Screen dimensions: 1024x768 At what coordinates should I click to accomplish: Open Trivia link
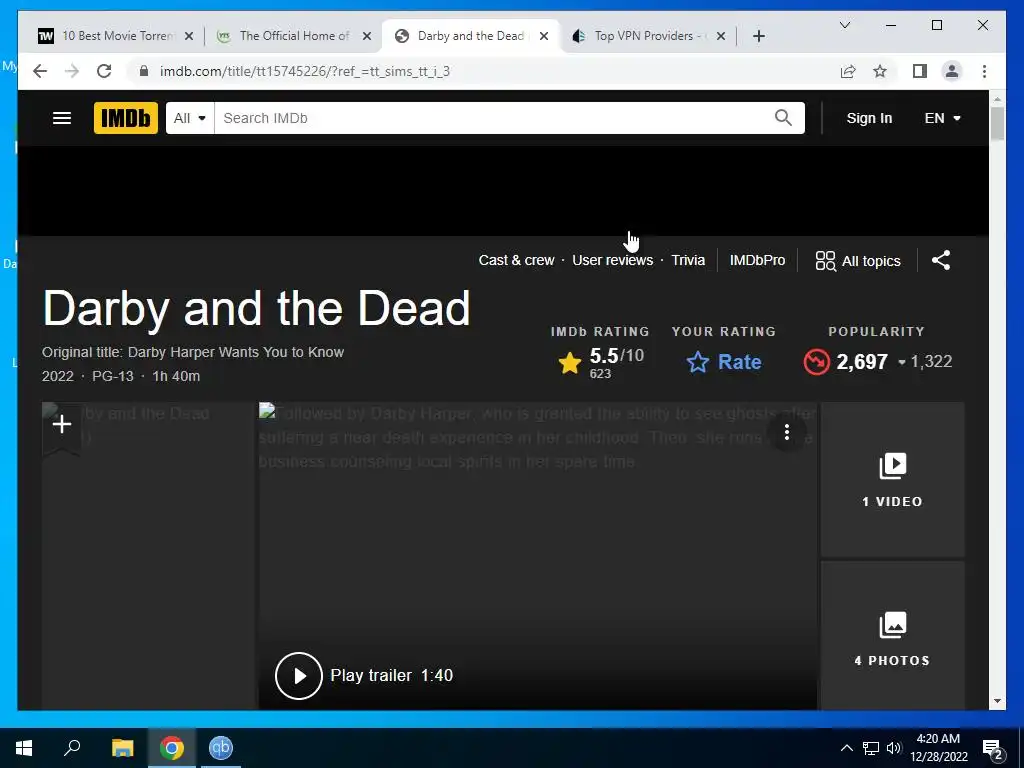point(688,261)
